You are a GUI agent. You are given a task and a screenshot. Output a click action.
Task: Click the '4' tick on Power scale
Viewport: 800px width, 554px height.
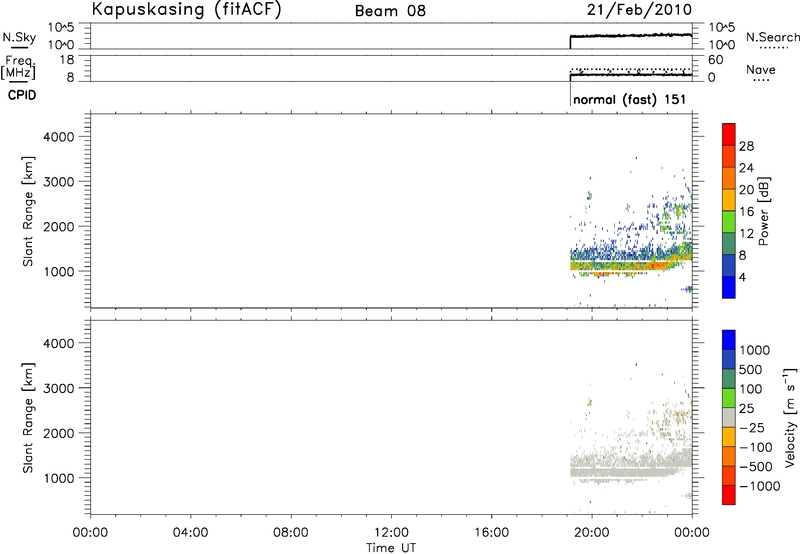(742, 277)
